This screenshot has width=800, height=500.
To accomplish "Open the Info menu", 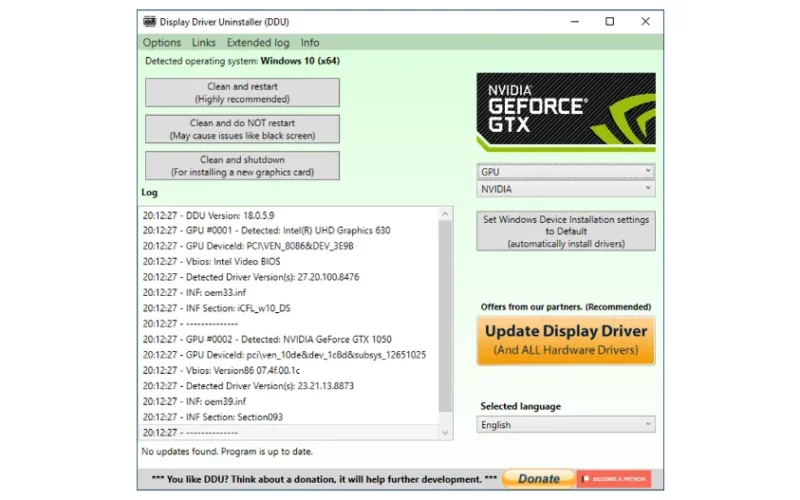I will click(x=310, y=43).
